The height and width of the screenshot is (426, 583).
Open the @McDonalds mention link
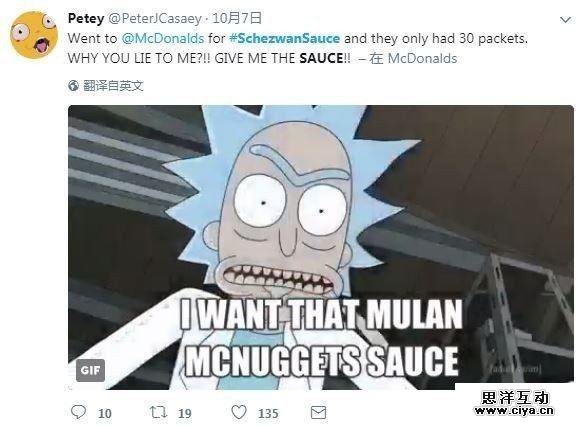[163, 38]
